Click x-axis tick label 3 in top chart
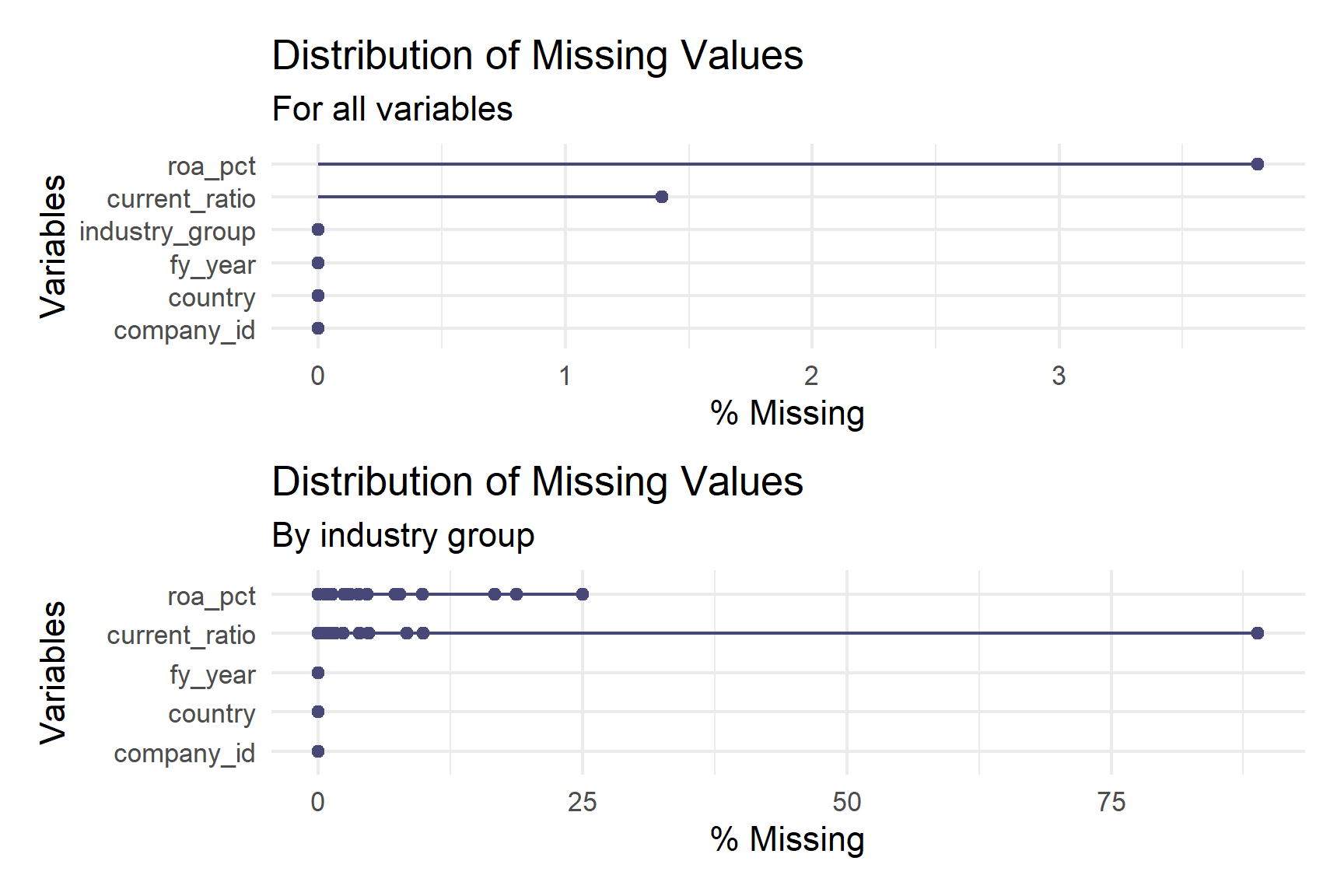The height and width of the screenshot is (896, 1344). 1059,376
